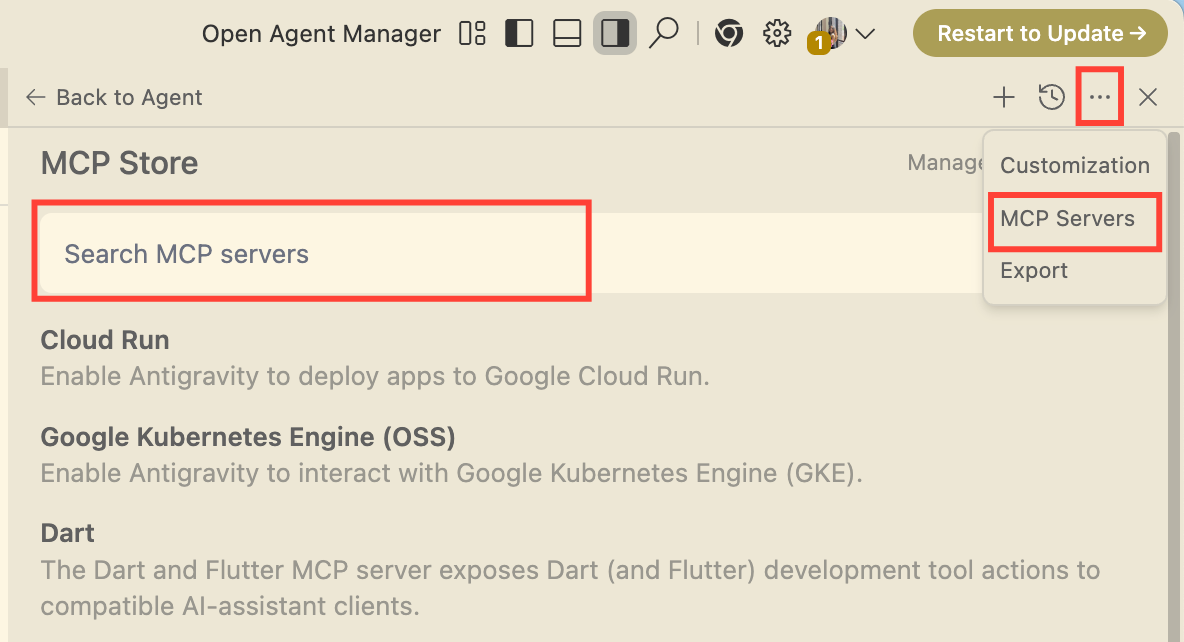The image size is (1184, 642).
Task: Open the search magnifier icon
Action: (664, 33)
